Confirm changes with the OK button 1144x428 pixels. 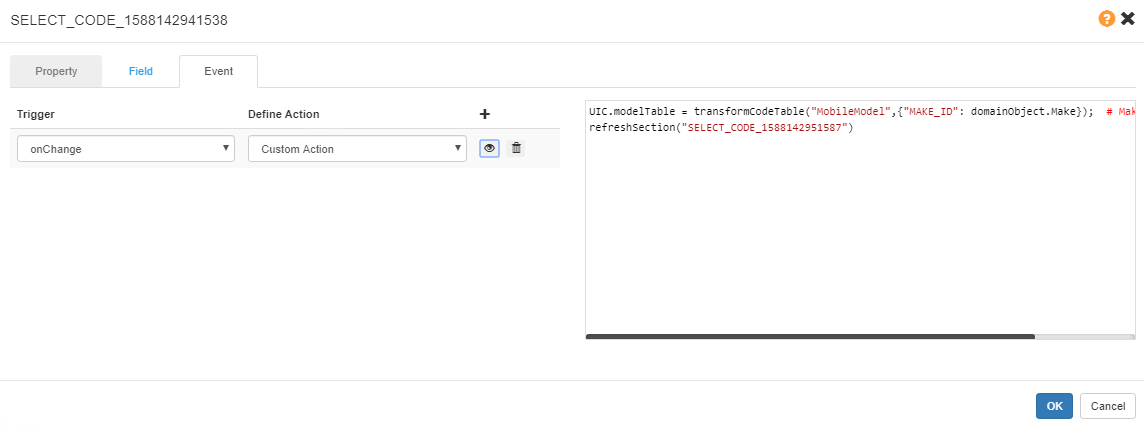click(x=1054, y=406)
